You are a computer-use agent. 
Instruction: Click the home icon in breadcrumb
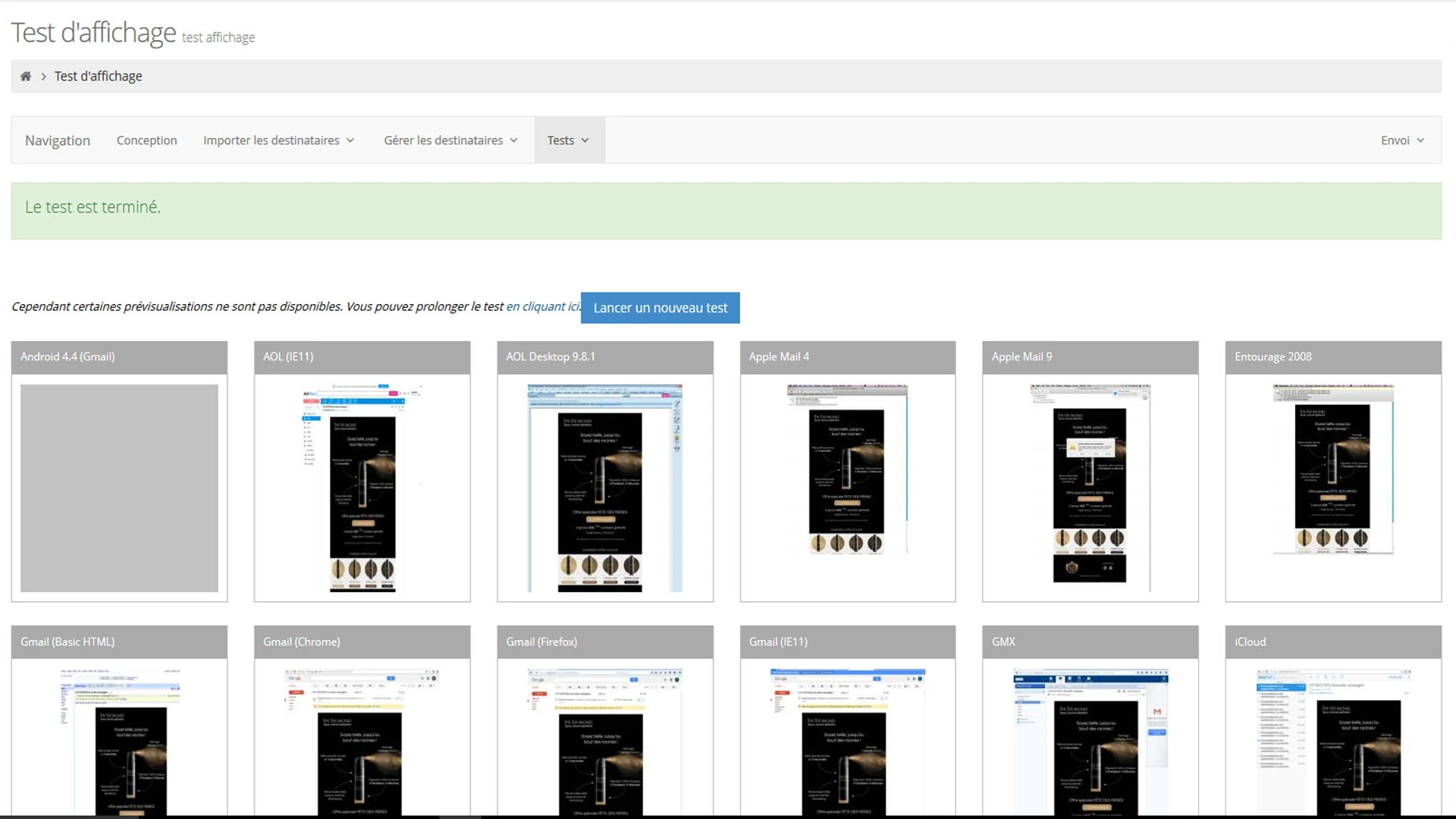coord(26,76)
